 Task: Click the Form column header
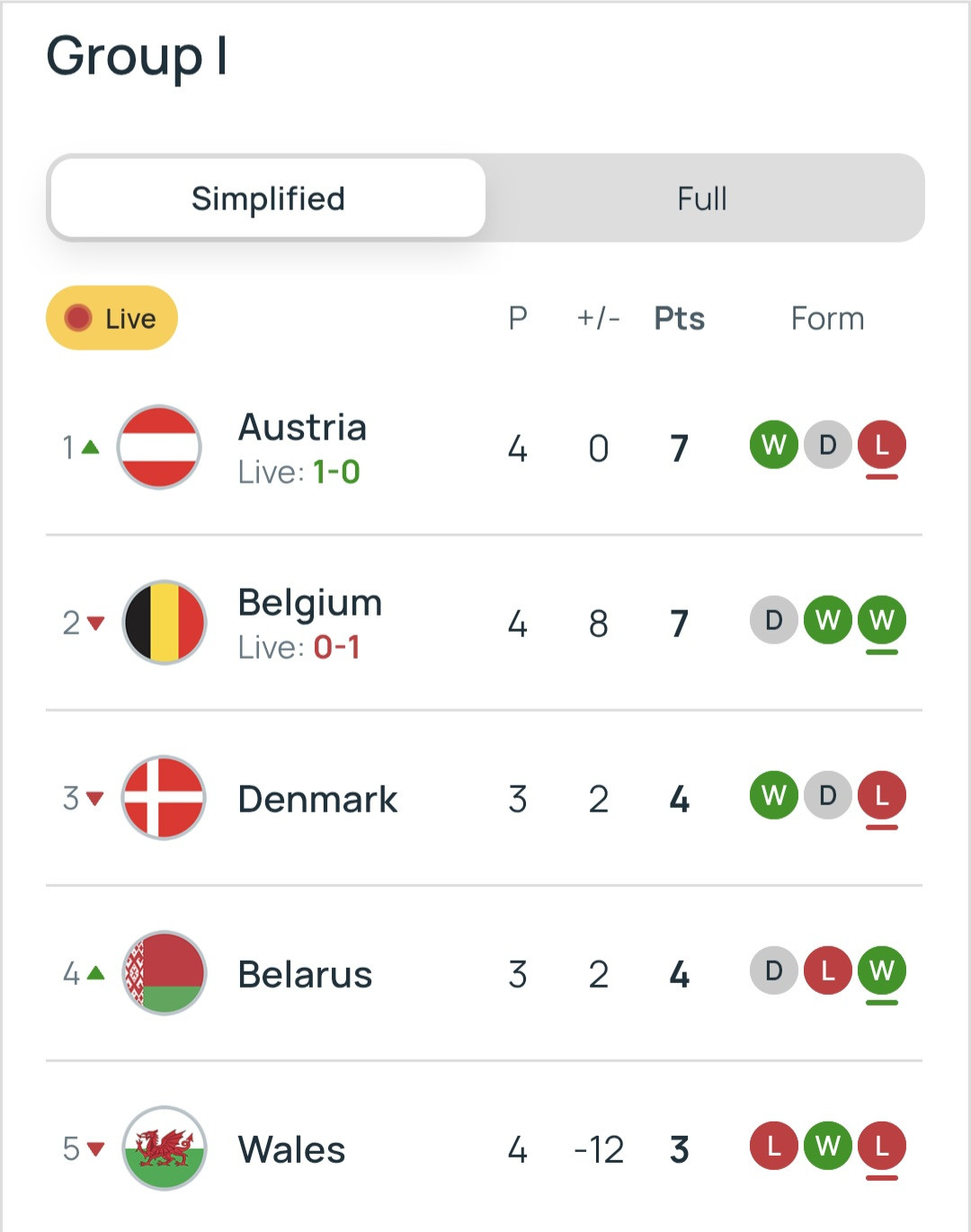click(x=827, y=318)
